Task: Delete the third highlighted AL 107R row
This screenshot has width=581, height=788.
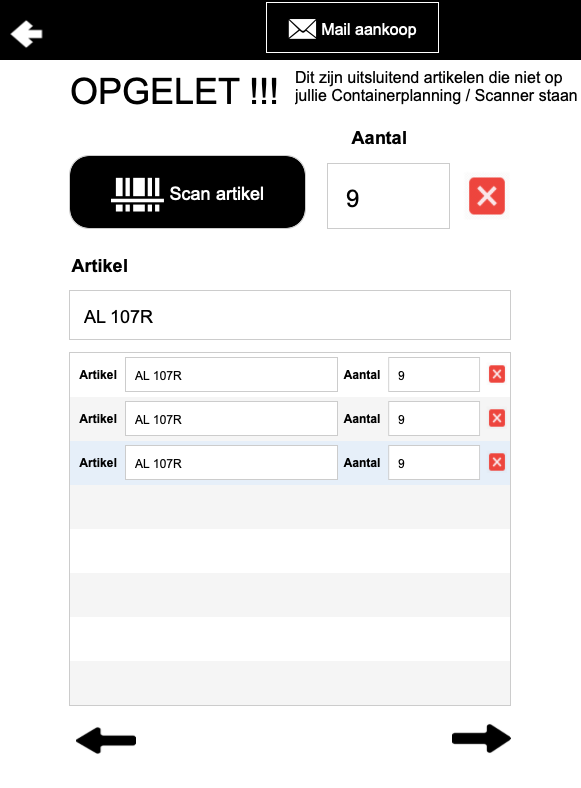Action: pyautogui.click(x=497, y=462)
